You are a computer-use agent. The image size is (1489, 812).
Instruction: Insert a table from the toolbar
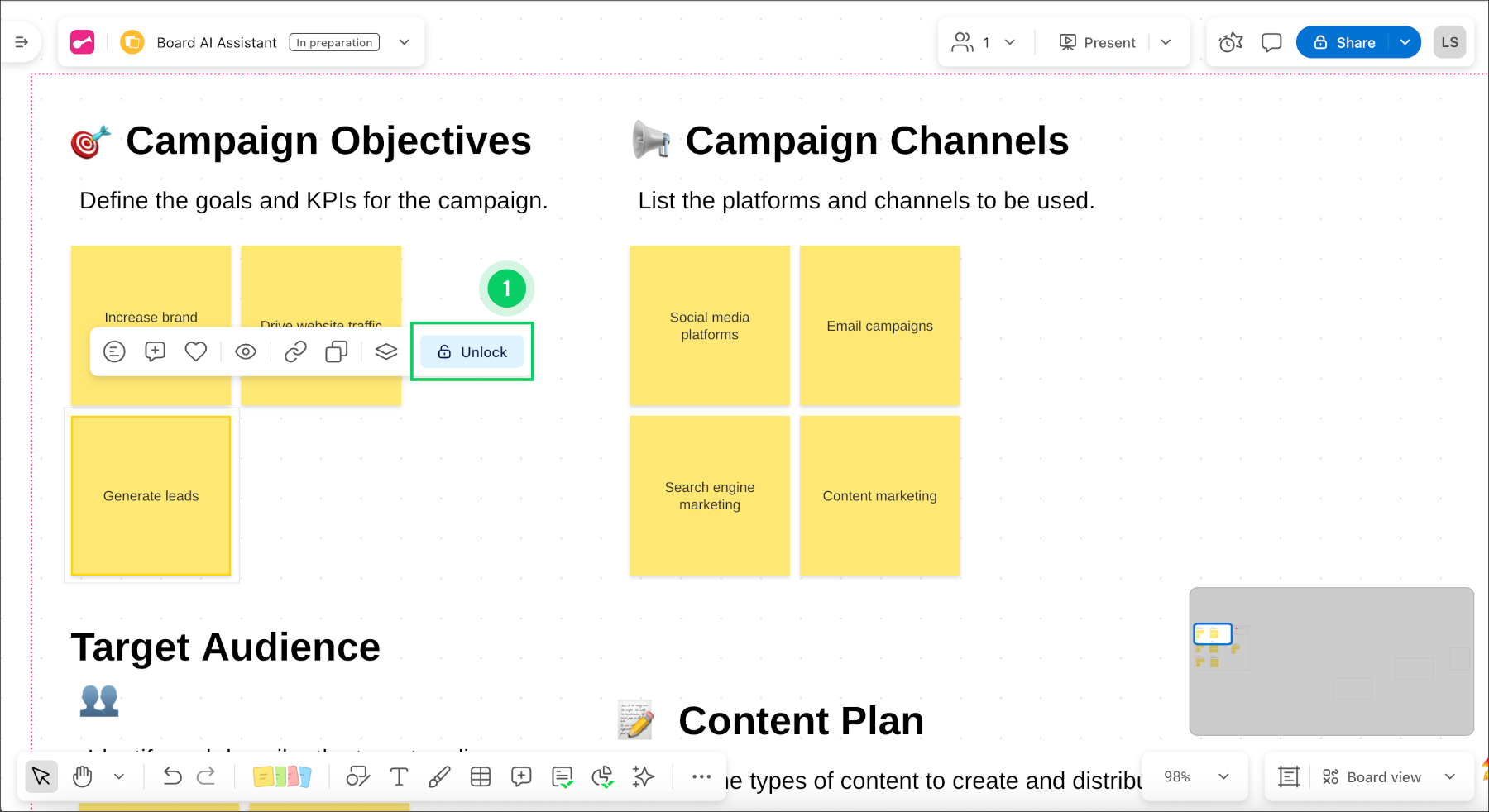481,776
